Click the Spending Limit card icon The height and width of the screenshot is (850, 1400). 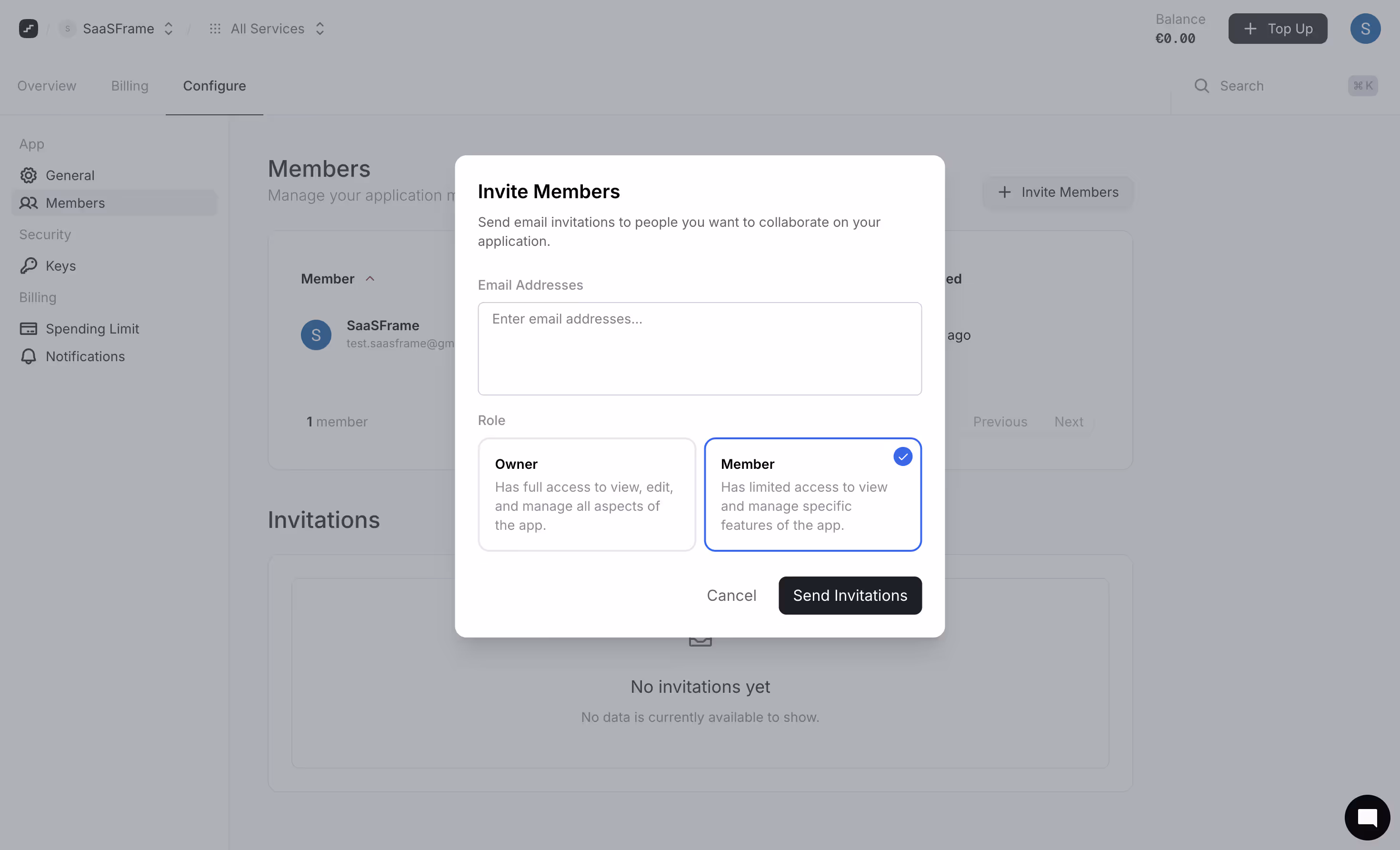click(29, 329)
